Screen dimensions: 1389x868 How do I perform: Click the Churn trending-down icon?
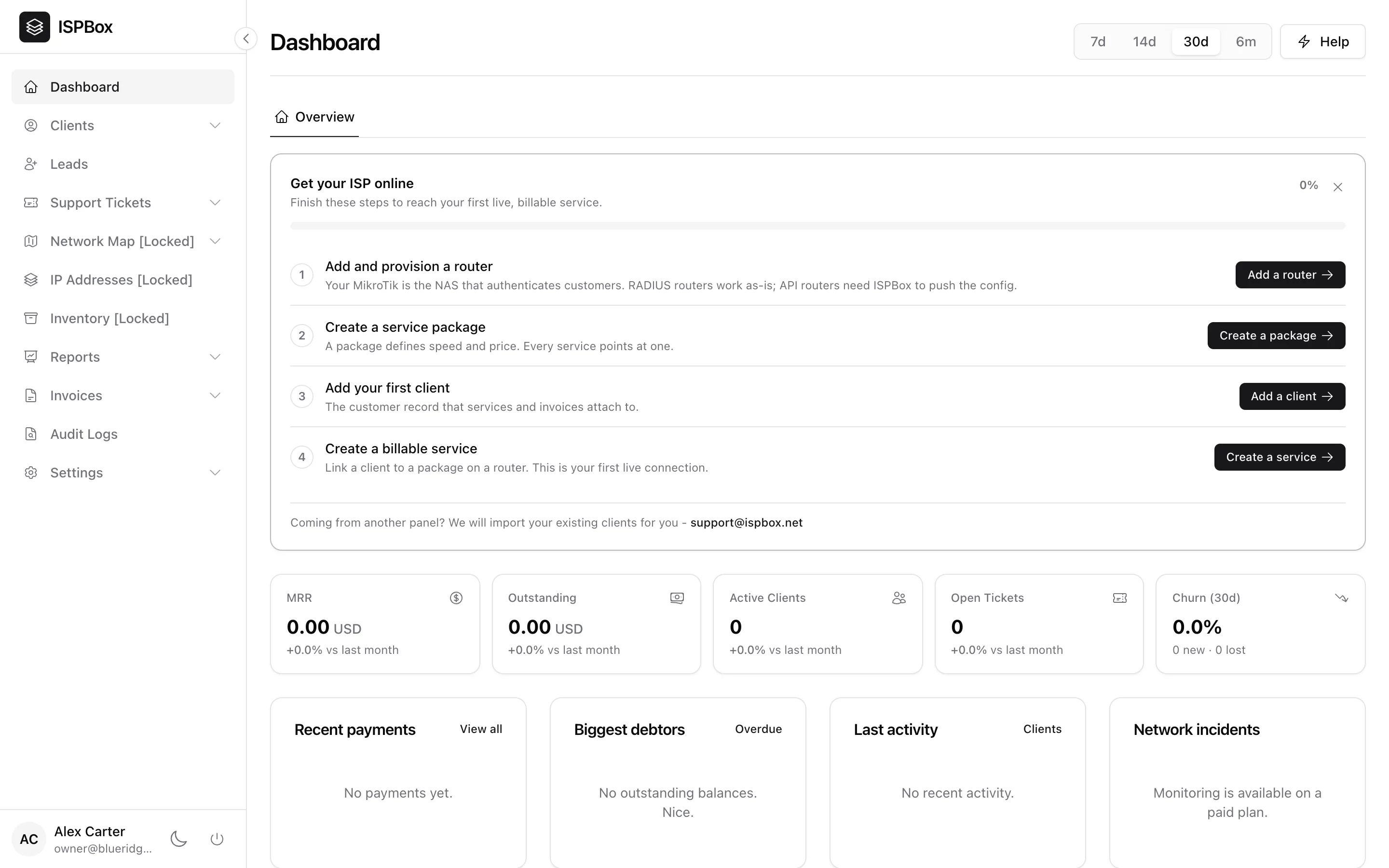[1341, 598]
